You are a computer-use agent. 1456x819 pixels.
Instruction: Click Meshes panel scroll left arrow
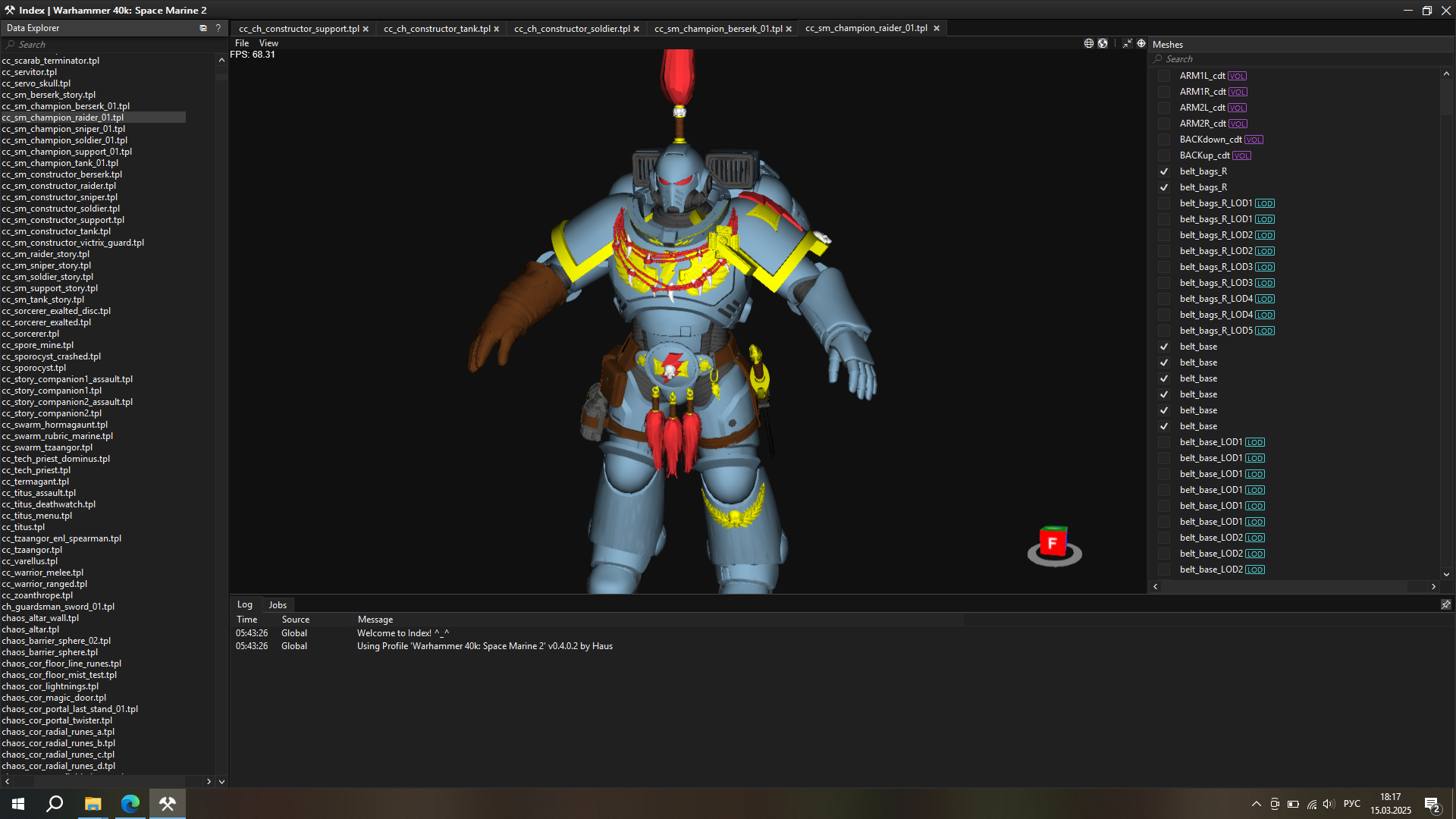(x=1156, y=586)
